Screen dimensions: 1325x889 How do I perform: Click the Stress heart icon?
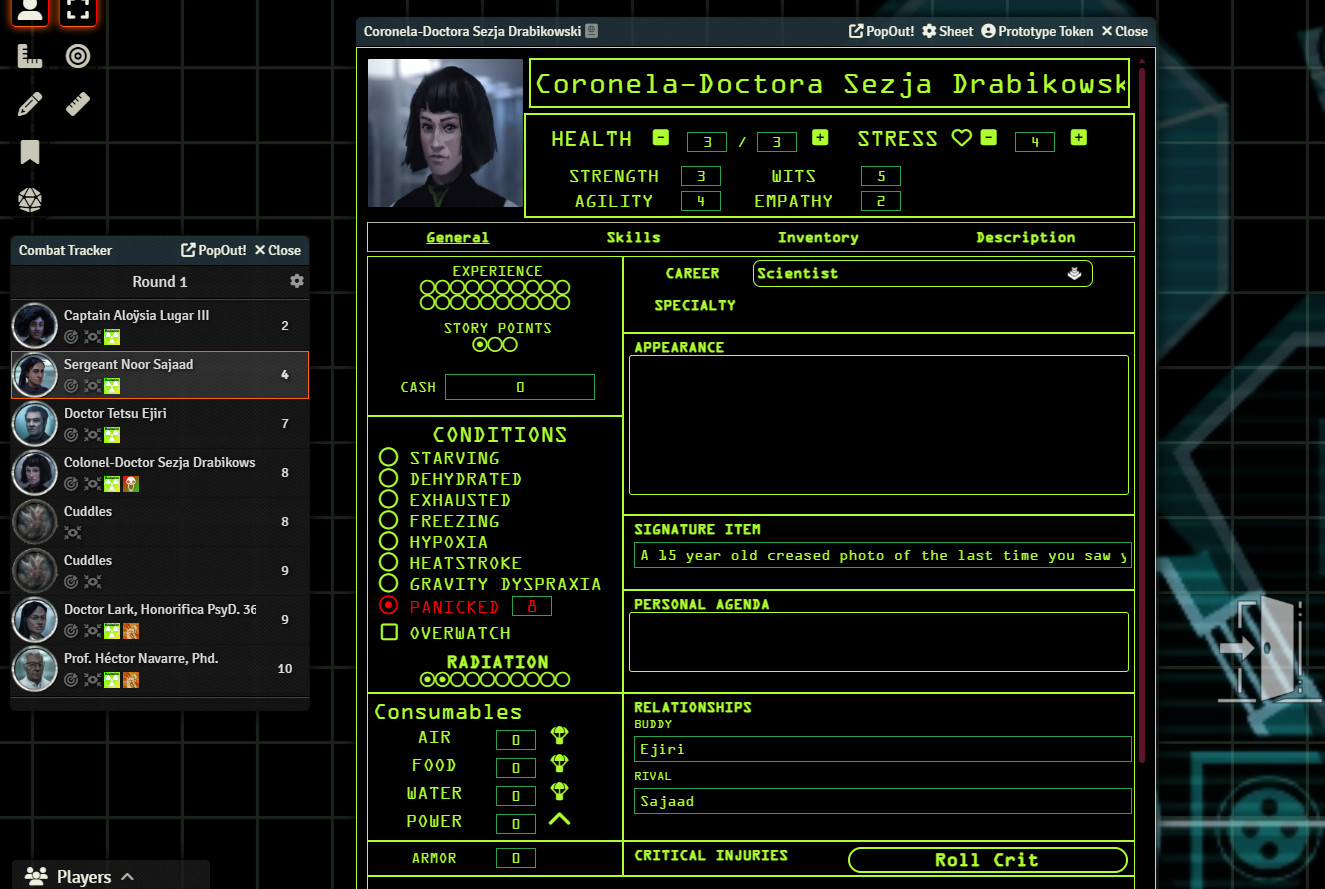point(961,138)
